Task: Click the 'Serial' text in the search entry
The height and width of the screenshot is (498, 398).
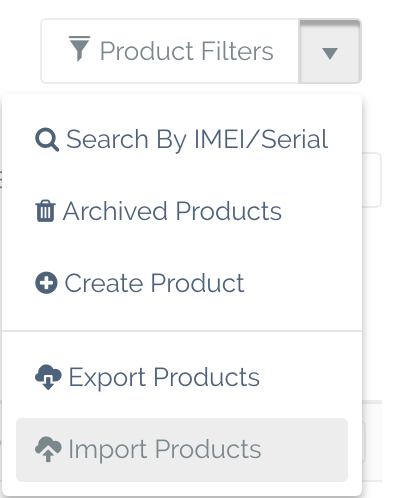Action: click(x=295, y=139)
